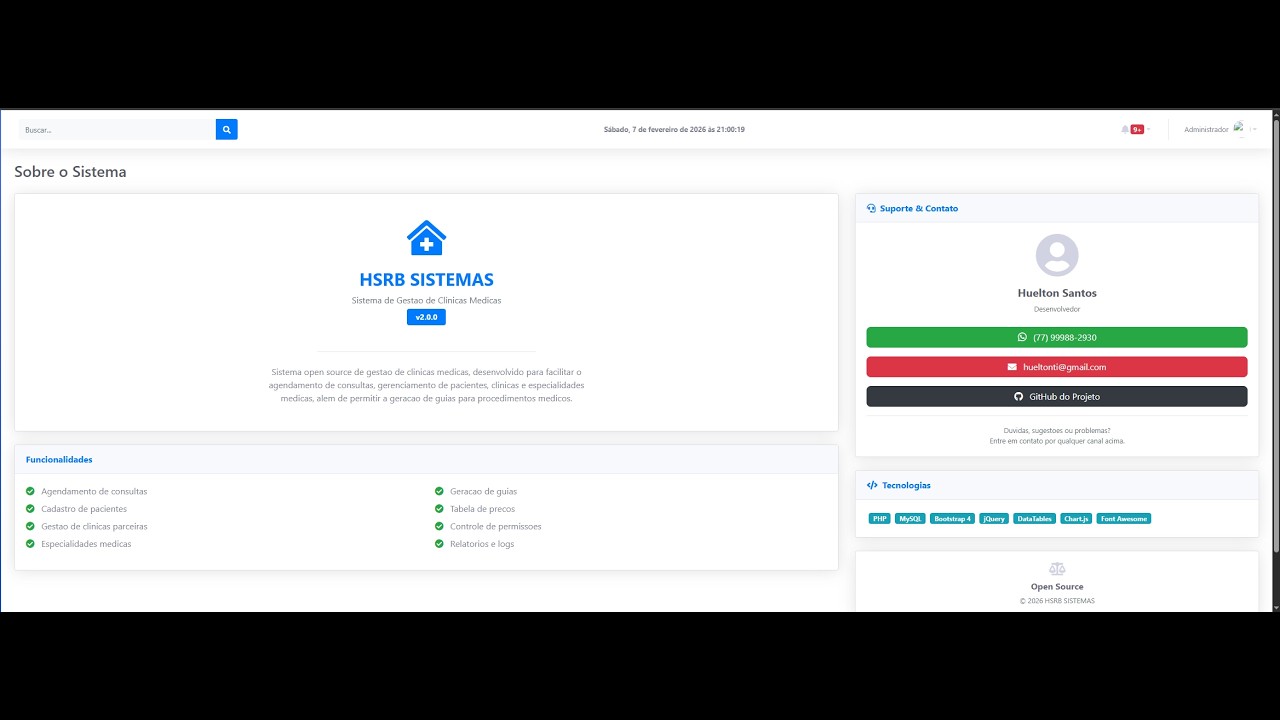Click the Administrador avatar image
Image resolution: width=1280 pixels, height=720 pixels.
(x=1241, y=128)
